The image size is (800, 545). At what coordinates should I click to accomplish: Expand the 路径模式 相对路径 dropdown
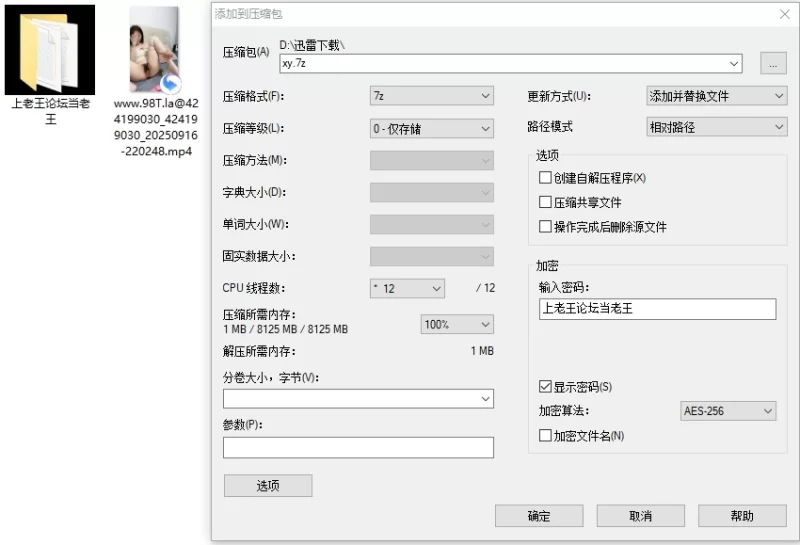(716, 127)
